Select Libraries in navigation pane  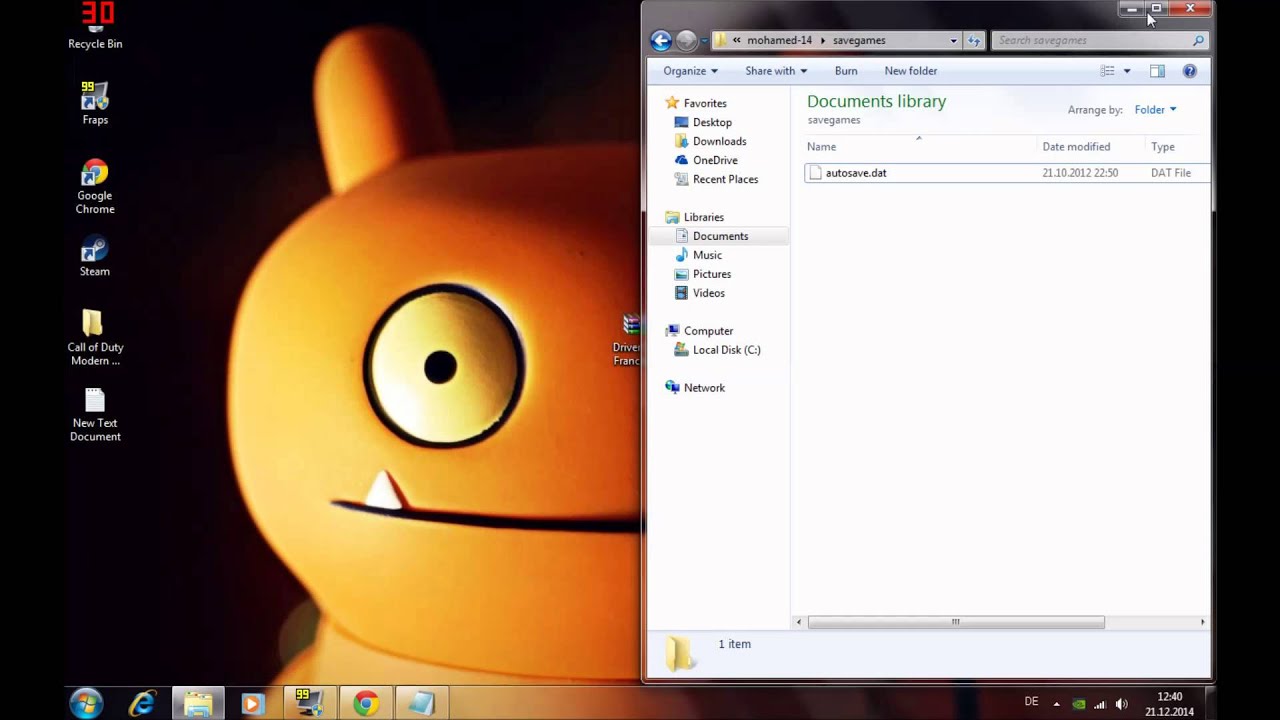tap(703, 217)
